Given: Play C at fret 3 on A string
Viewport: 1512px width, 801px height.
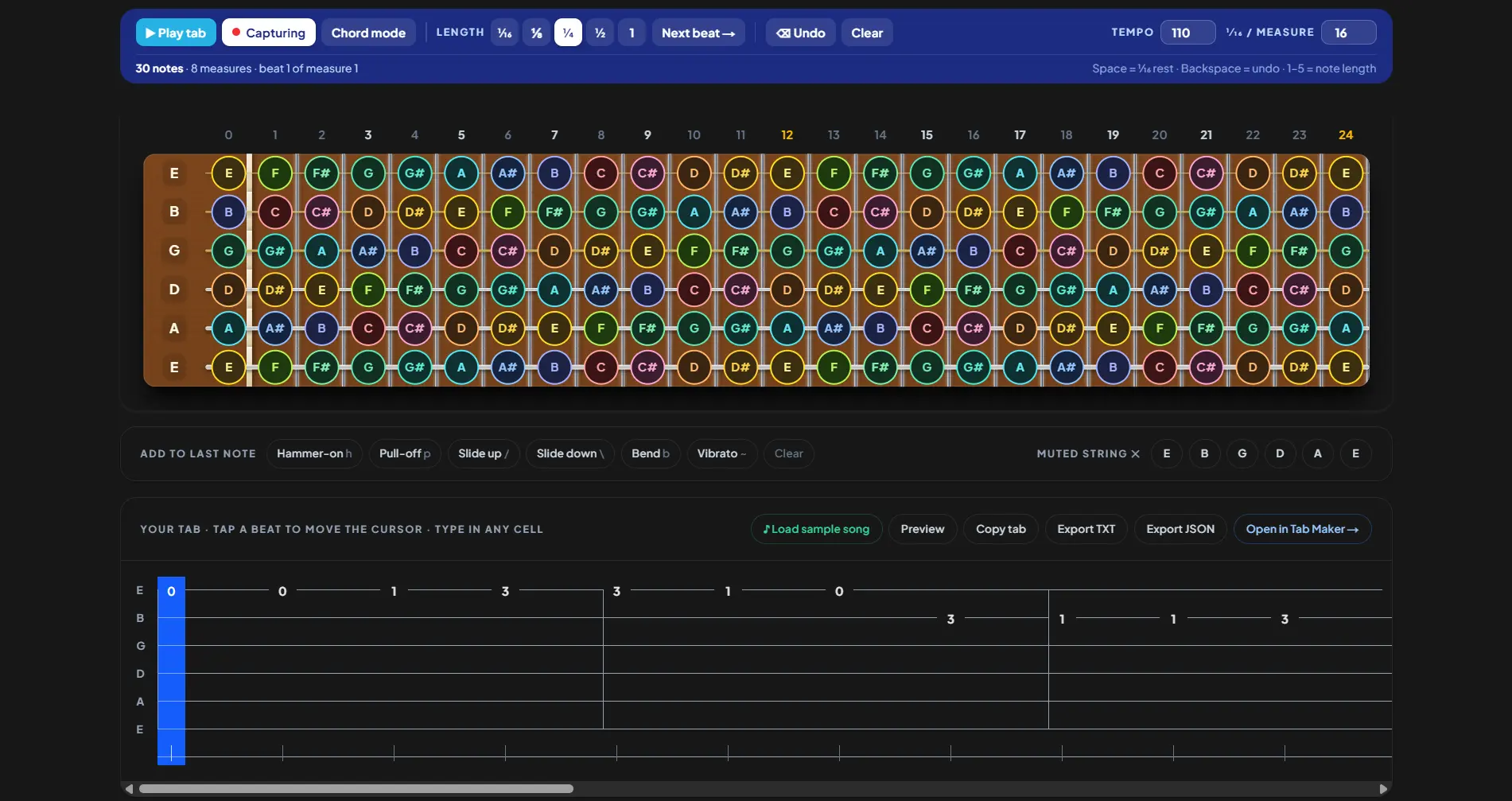Looking at the screenshot, I should [x=368, y=328].
